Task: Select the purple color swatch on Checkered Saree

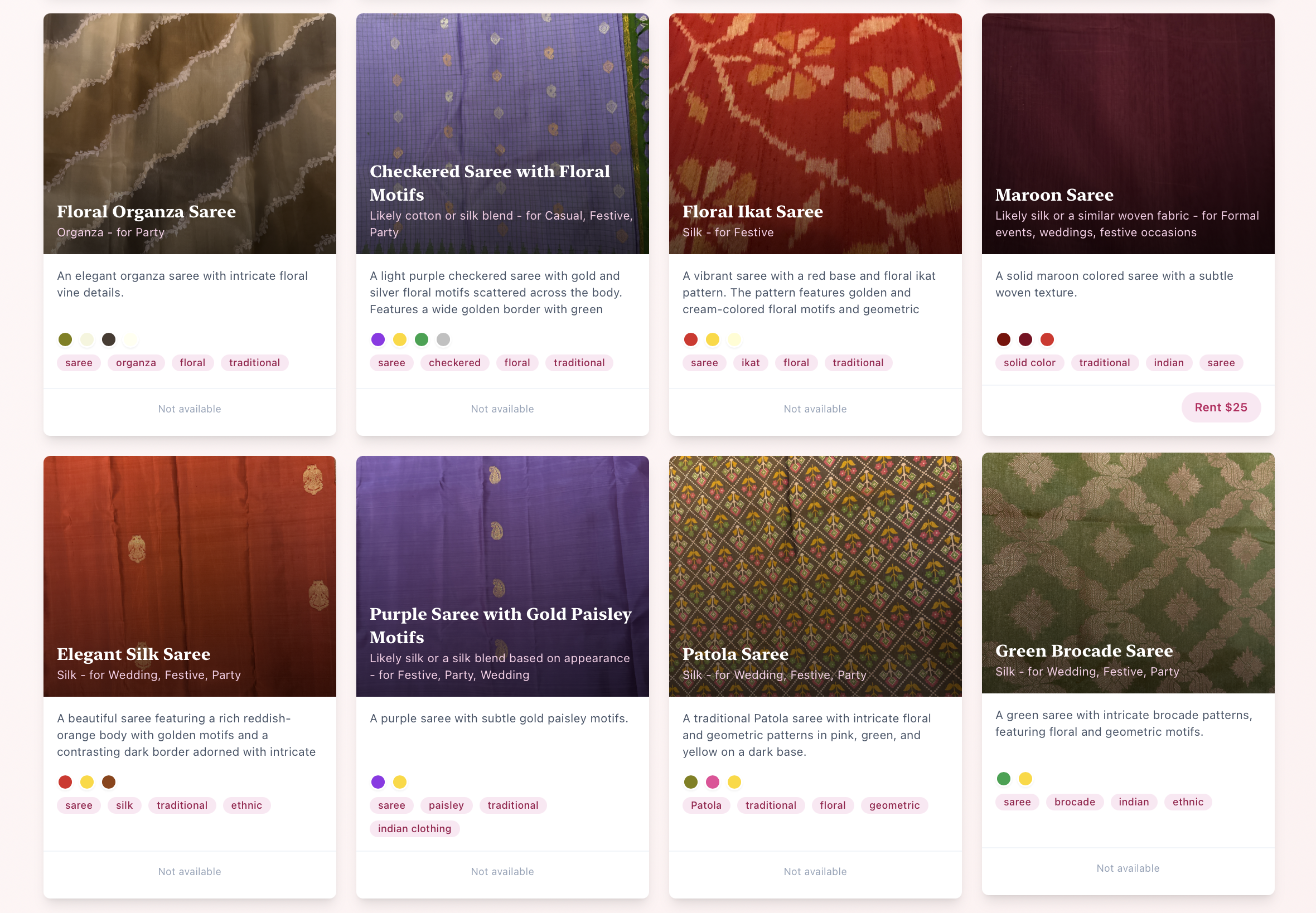Action: (378, 339)
